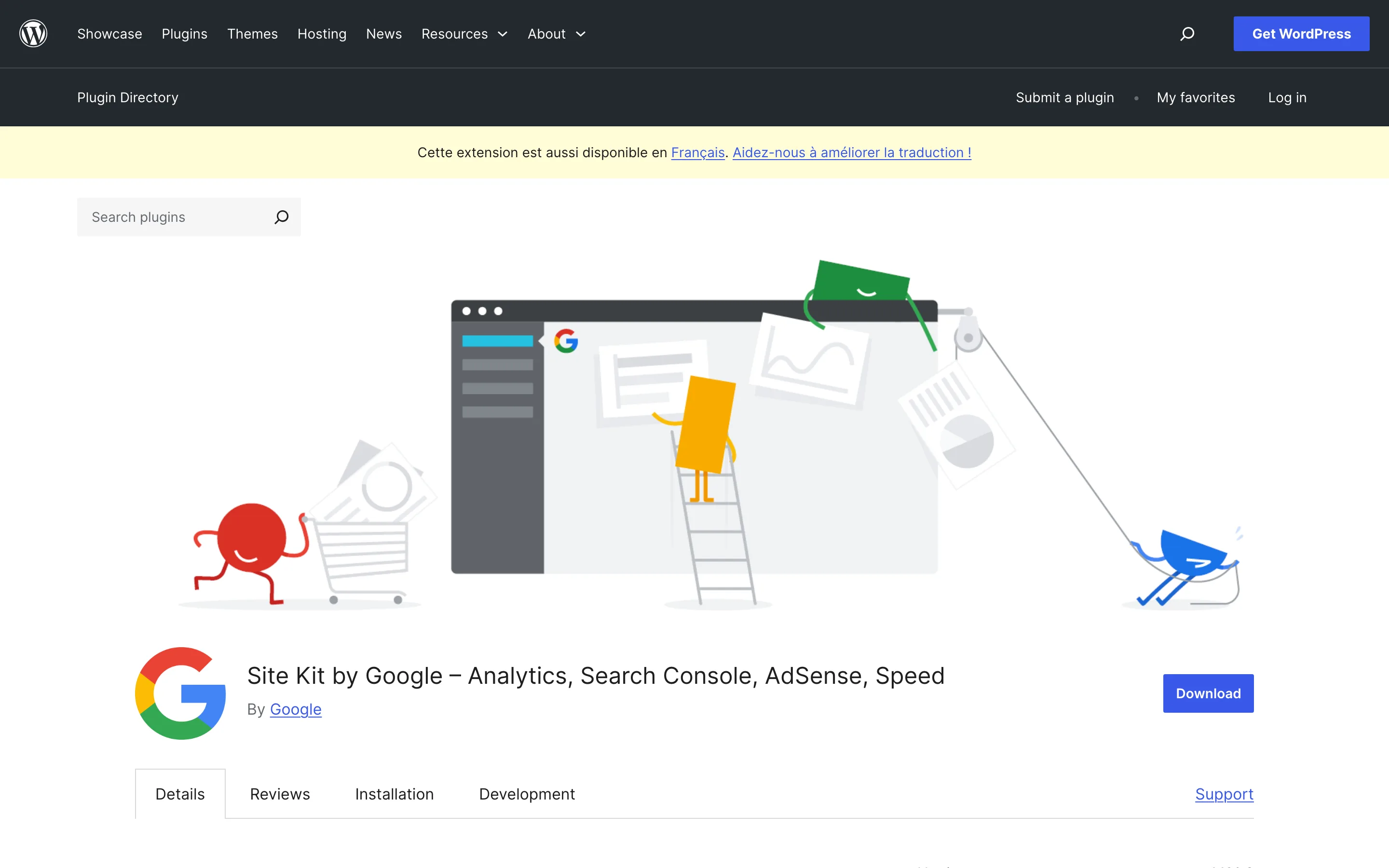Expand the Resources dropdown menu
Image resolution: width=1389 pixels, height=868 pixels.
coord(464,34)
